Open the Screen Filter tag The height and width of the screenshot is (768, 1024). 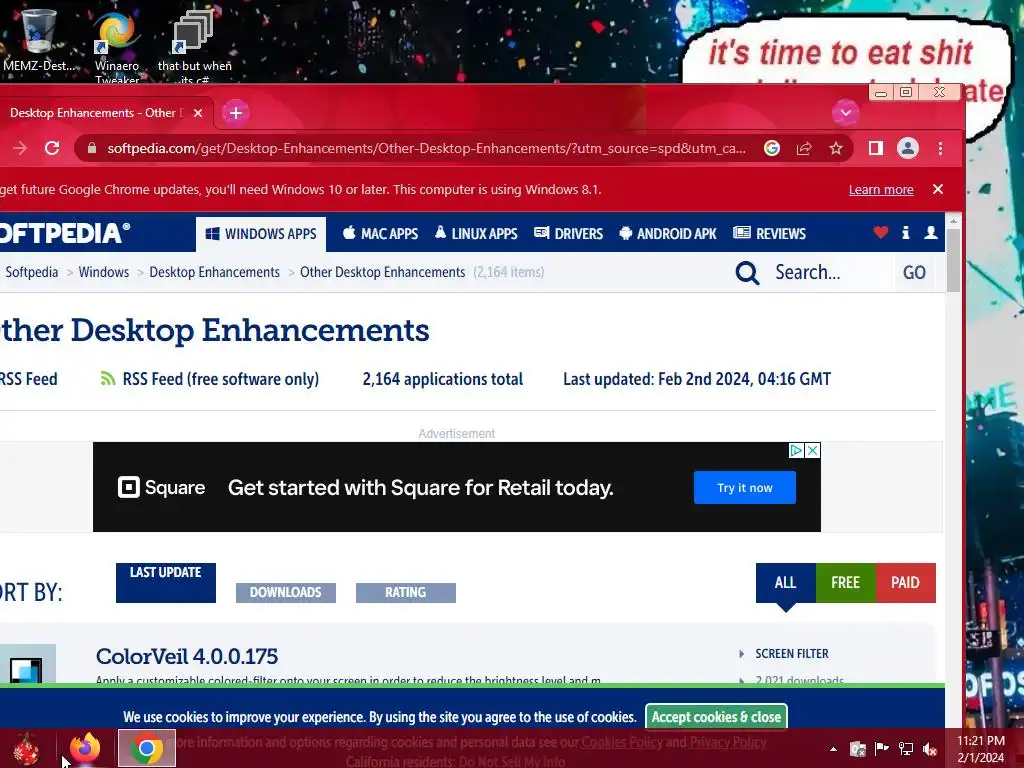click(x=792, y=654)
